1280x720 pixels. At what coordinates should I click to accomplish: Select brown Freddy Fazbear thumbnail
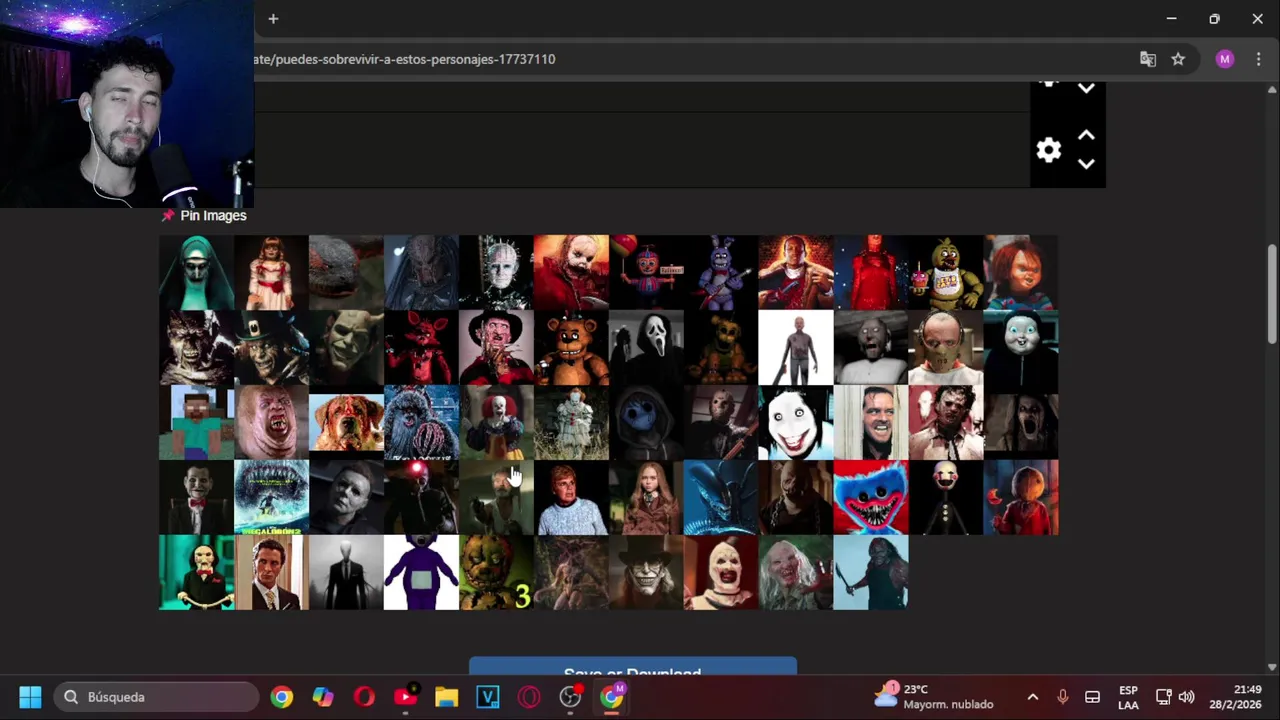tap(571, 347)
